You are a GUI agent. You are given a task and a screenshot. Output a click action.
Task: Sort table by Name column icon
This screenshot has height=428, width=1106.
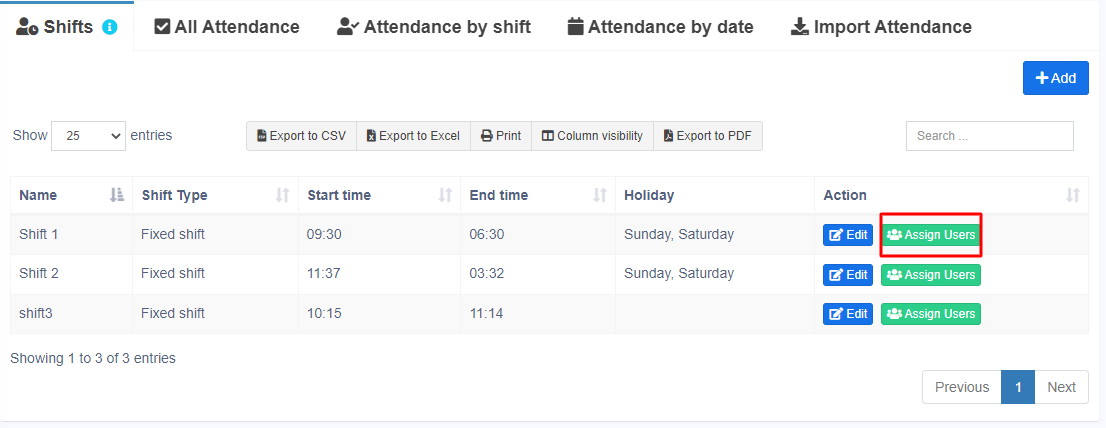(116, 195)
